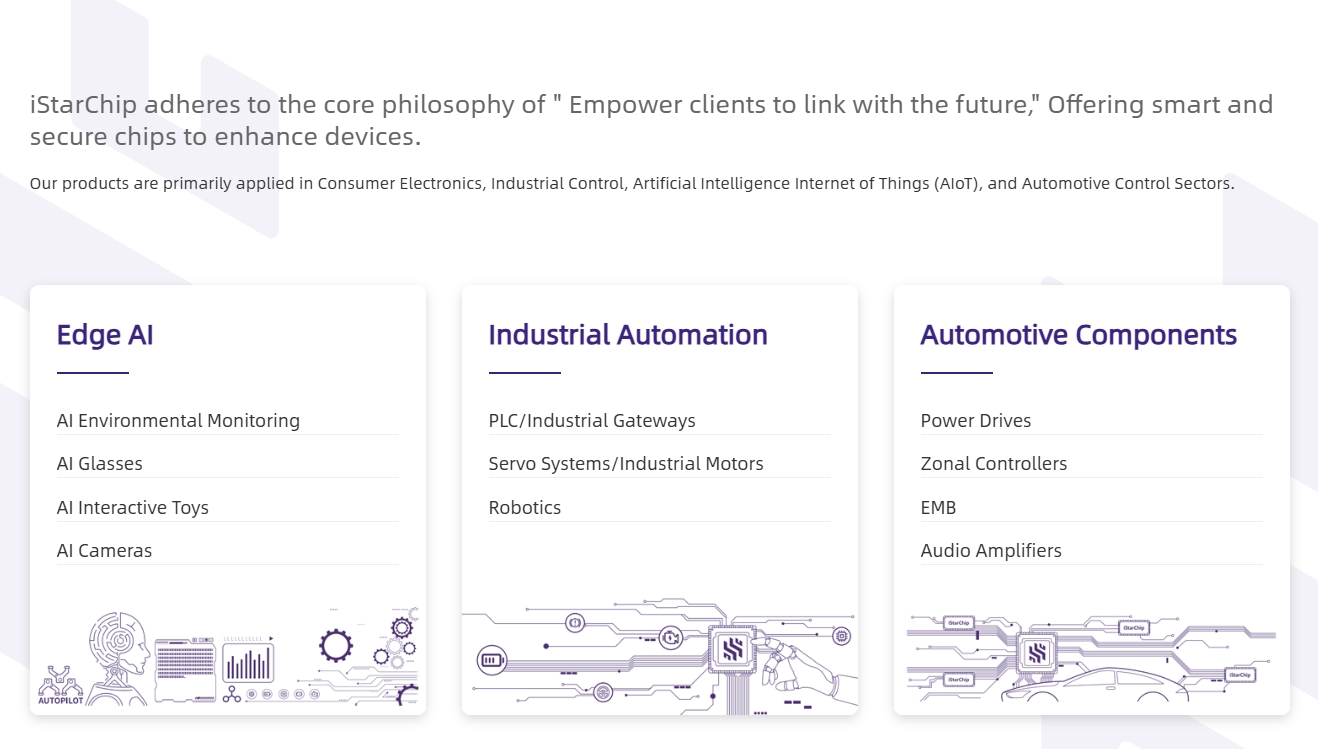Viewport: 1318px width, 749px height.
Task: Click the central chip logo in the Automotive Components card
Action: click(1037, 654)
